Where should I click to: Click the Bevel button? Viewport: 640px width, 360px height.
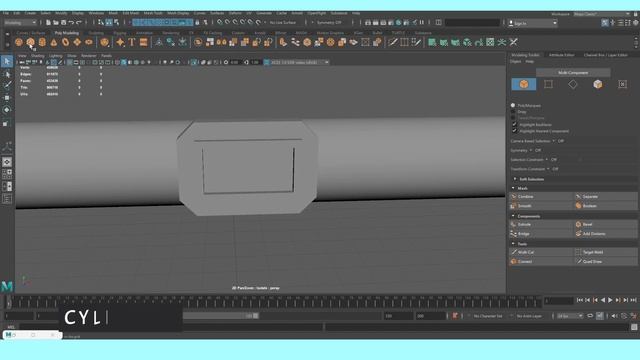point(606,224)
